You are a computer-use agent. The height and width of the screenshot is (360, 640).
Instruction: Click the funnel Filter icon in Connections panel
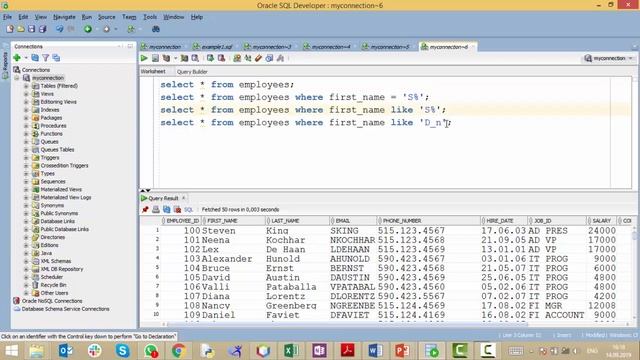tap(46, 58)
